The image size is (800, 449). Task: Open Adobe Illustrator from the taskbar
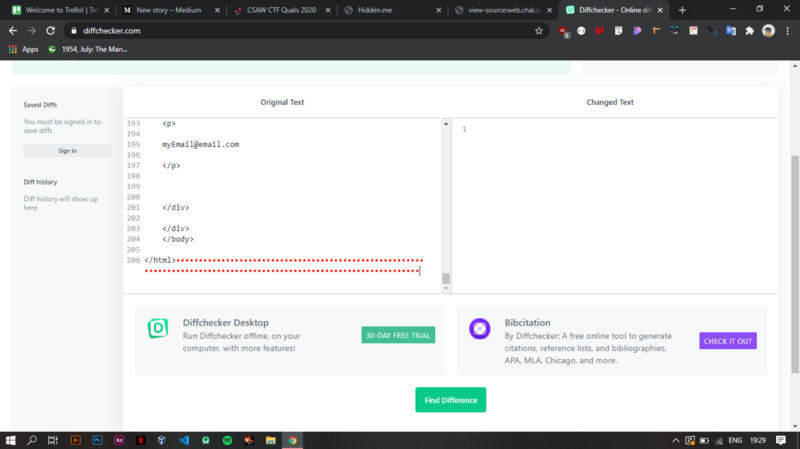76,440
